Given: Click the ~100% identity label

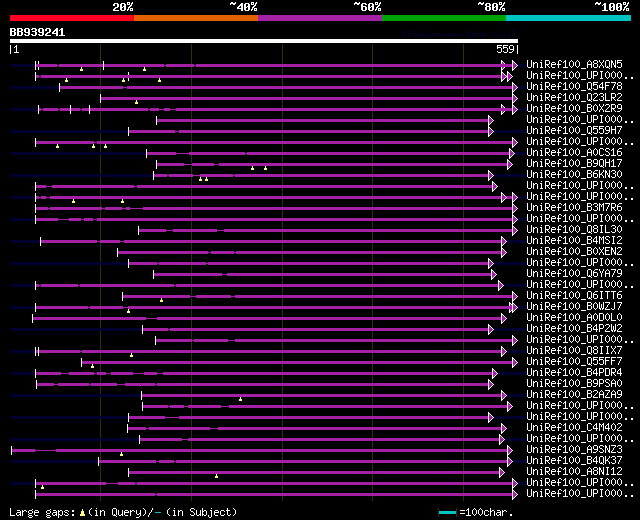Looking at the screenshot, I should pos(612,7).
